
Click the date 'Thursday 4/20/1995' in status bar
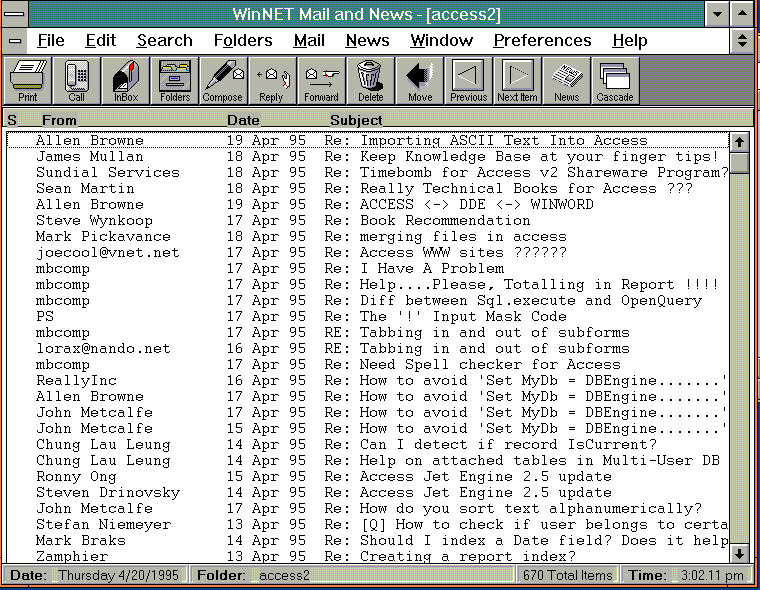pyautogui.click(x=119, y=575)
